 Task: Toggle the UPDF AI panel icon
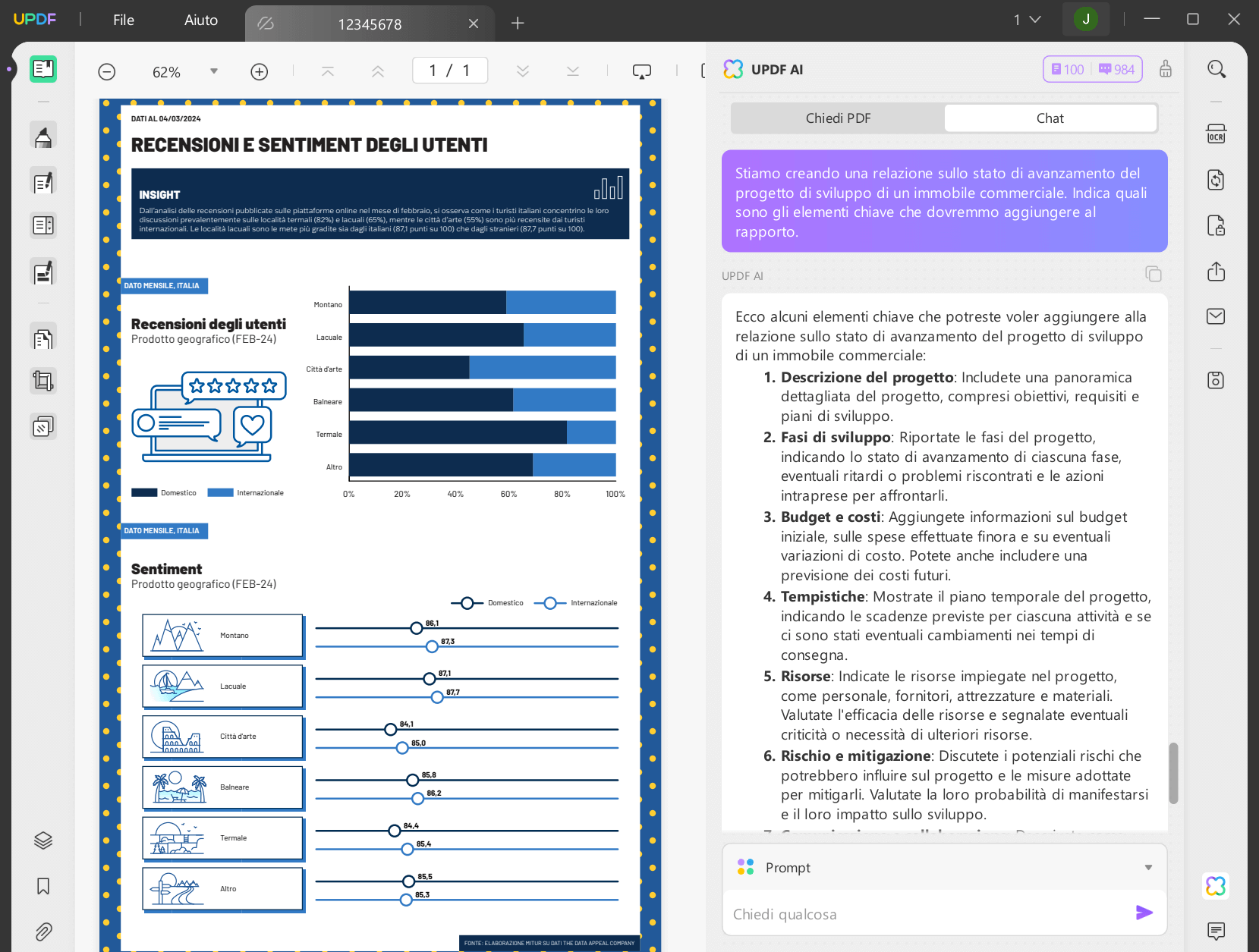coord(1216,886)
